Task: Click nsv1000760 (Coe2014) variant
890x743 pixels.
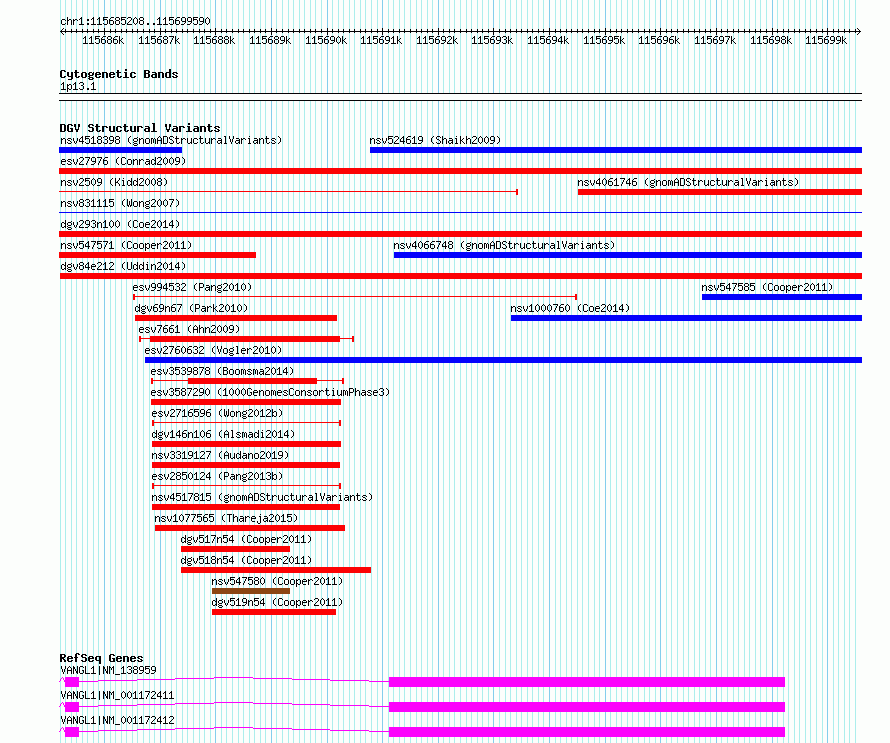Action: [686, 318]
